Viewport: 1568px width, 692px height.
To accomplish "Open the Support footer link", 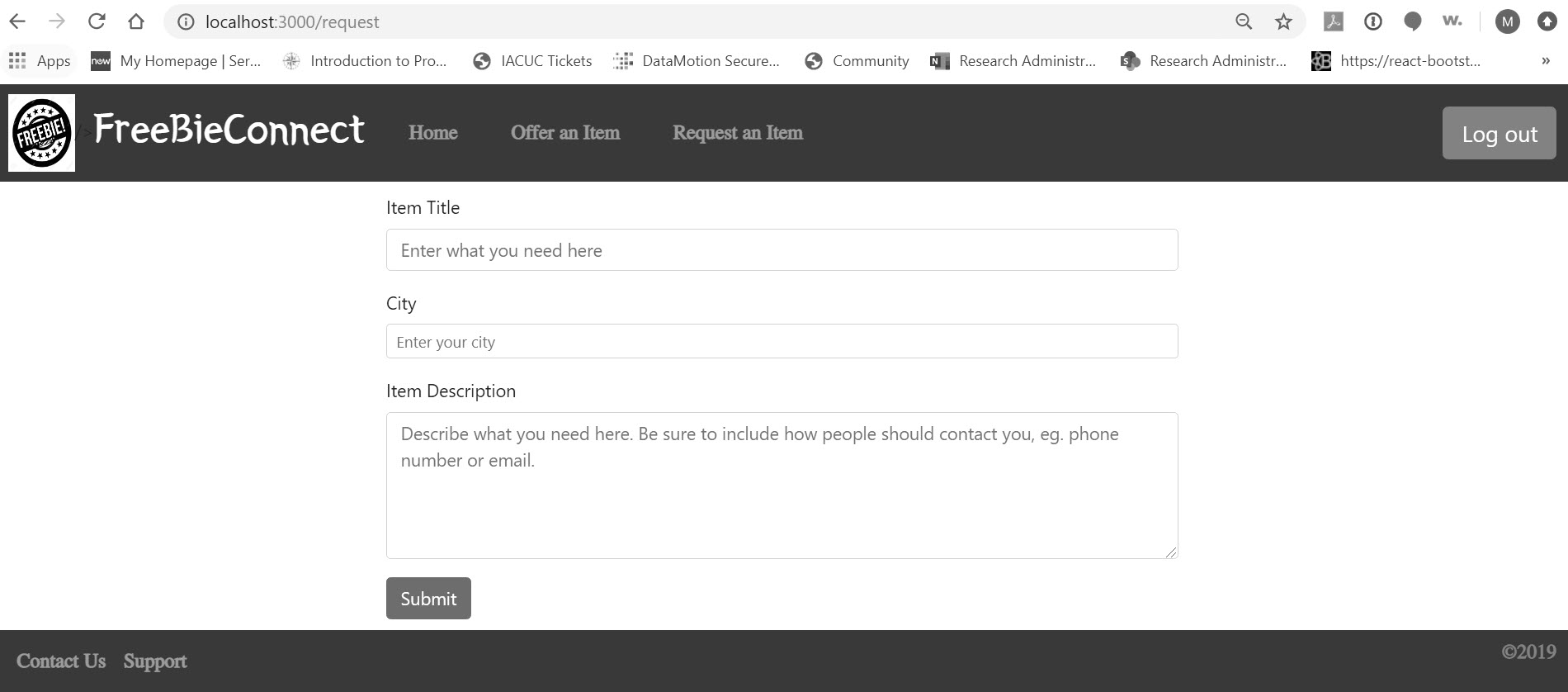I will point(155,661).
